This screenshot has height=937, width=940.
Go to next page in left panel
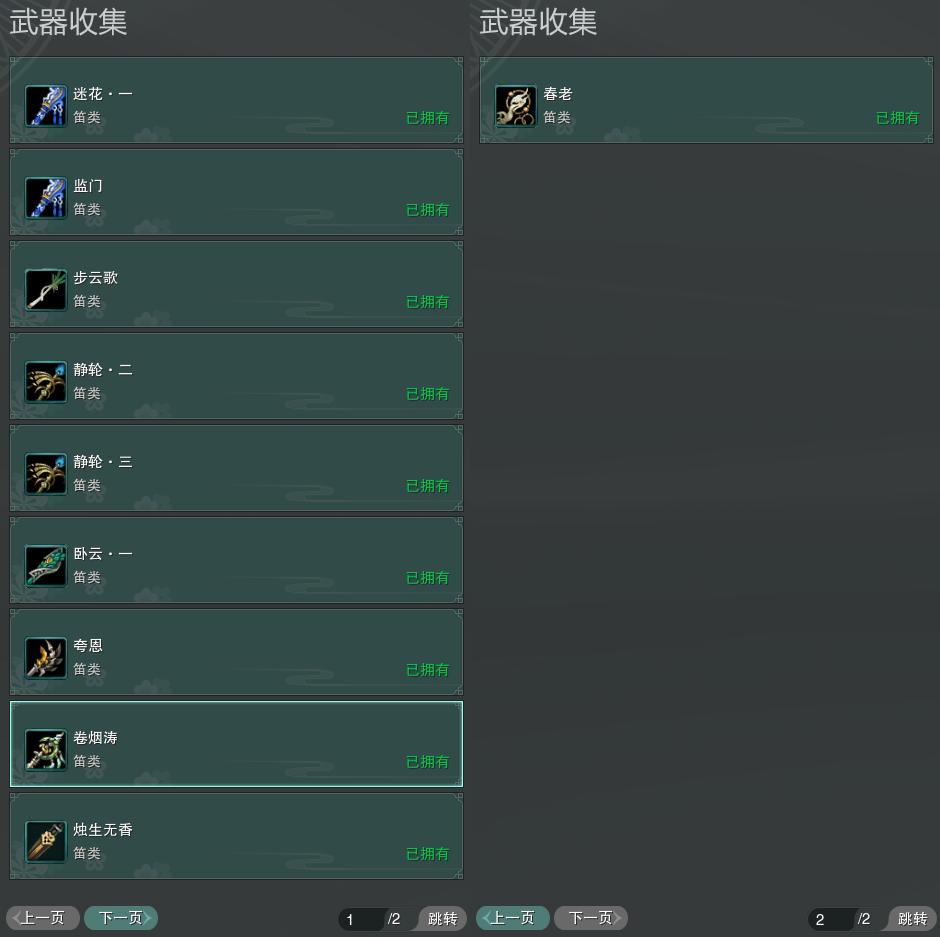(121, 918)
